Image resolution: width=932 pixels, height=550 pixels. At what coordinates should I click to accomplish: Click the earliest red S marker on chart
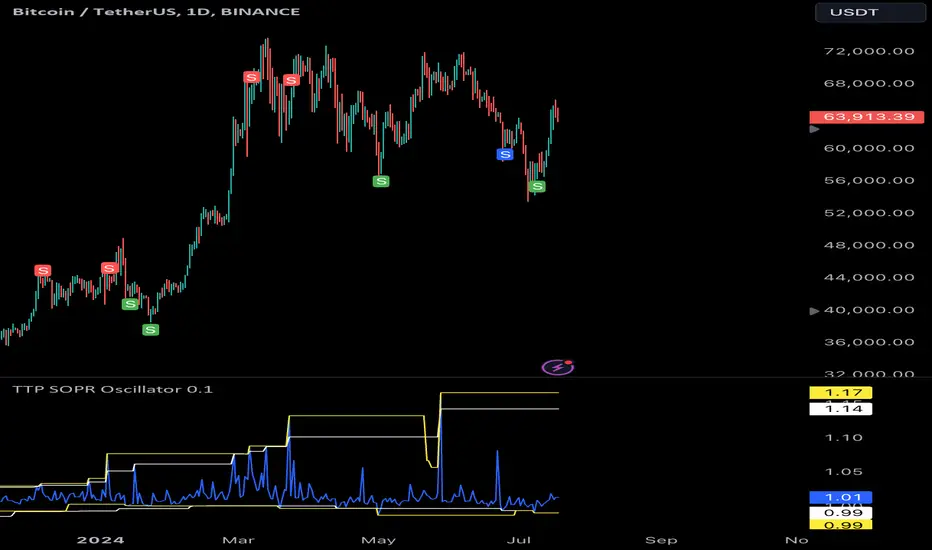pyautogui.click(x=42, y=271)
